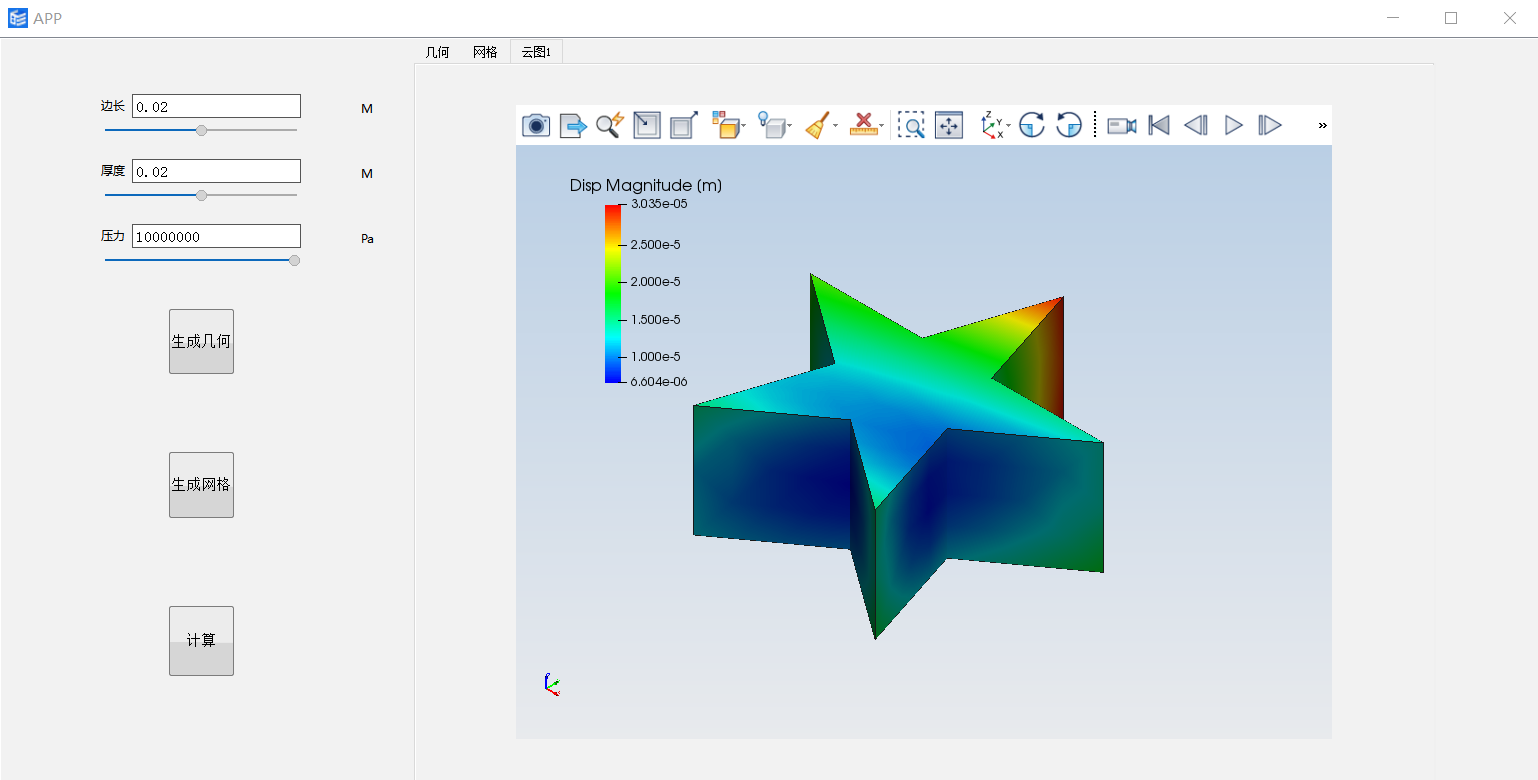Click the colored cube display icon
Viewport: 1538px width, 780px height.
pyautogui.click(x=725, y=125)
